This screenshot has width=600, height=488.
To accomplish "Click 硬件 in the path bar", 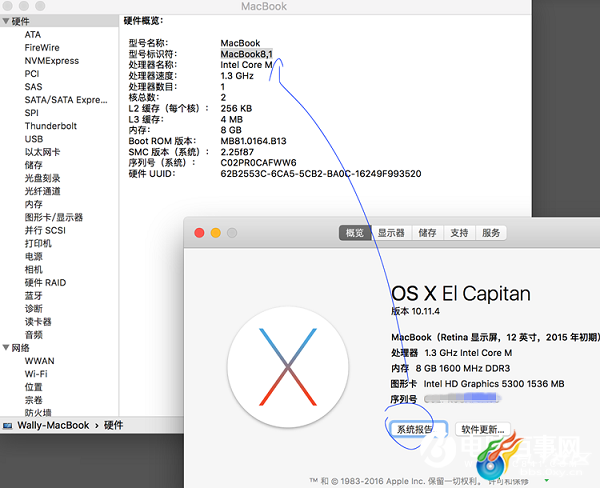I will click(x=113, y=425).
